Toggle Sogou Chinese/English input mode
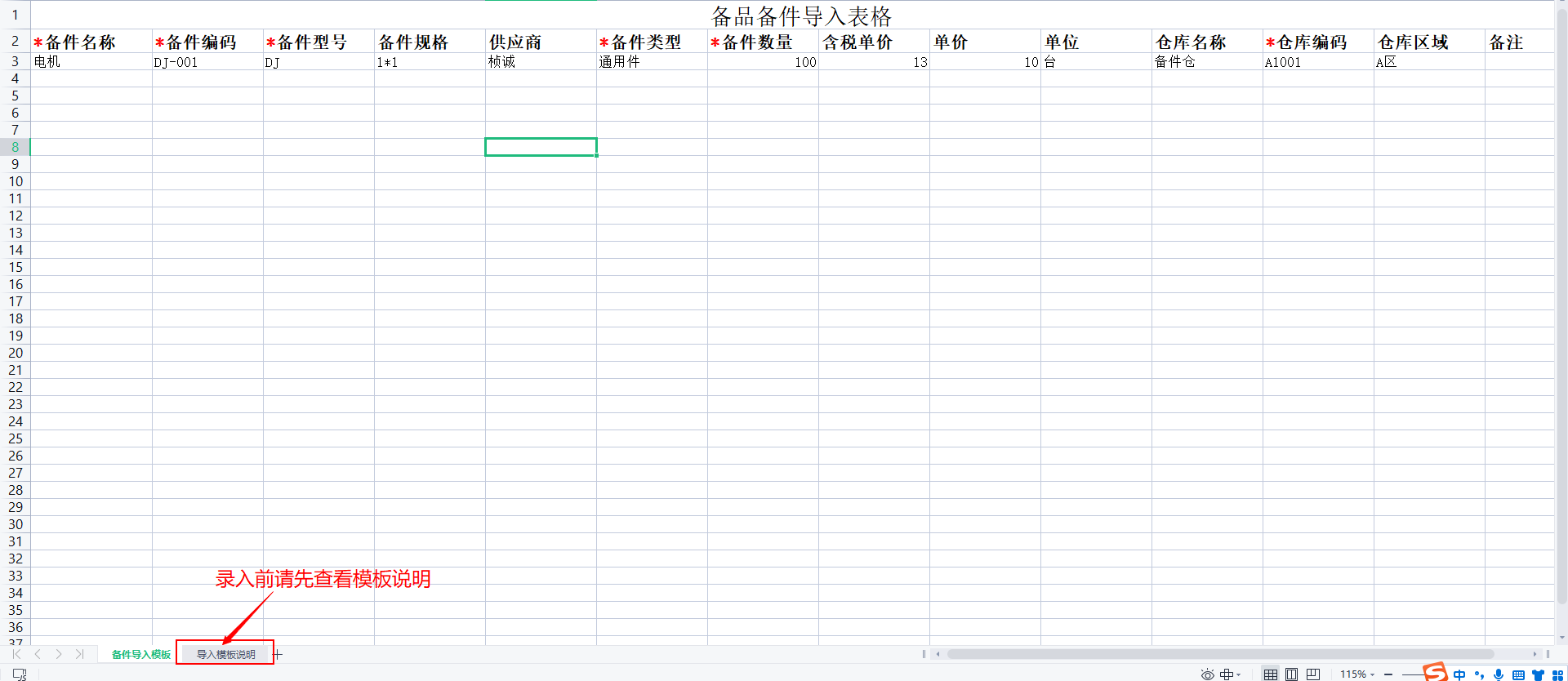This screenshot has height=681, width=1568. [1459, 674]
